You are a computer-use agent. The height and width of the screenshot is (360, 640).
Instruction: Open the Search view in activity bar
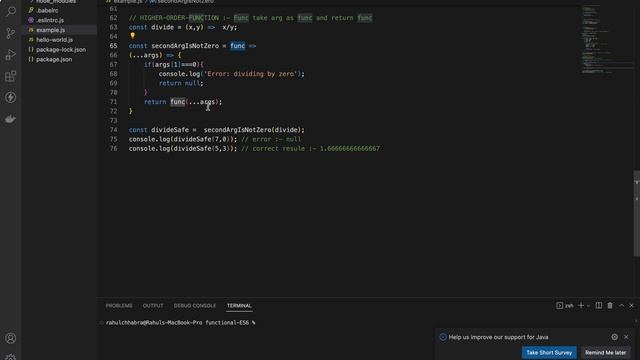11,11
